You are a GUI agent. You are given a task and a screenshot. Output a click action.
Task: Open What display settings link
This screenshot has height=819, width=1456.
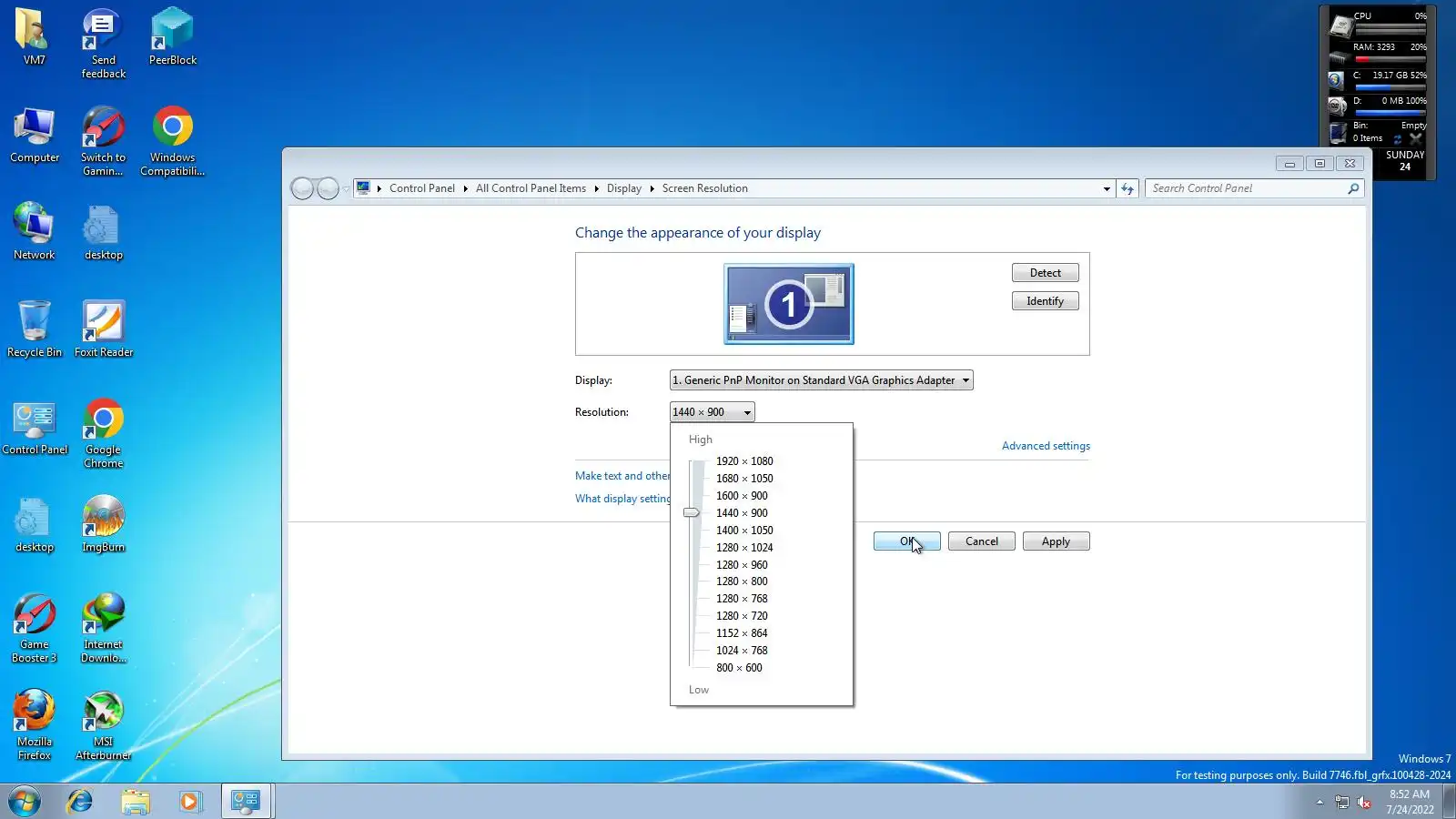coord(622,499)
